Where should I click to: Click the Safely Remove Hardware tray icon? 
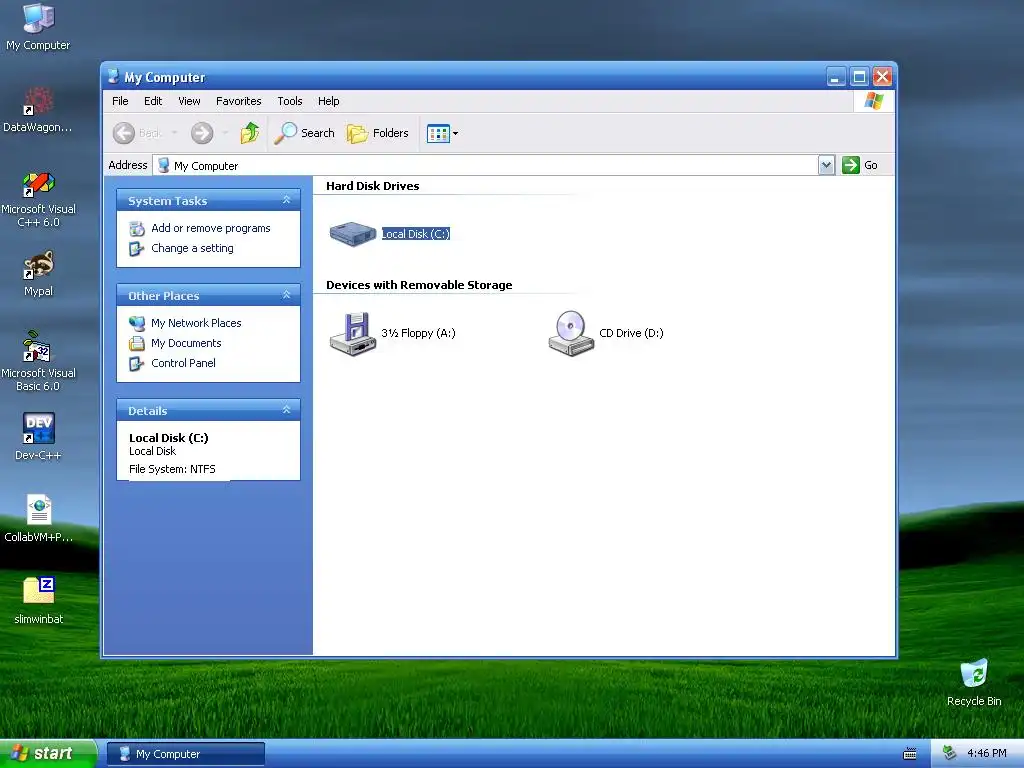[x=950, y=754]
